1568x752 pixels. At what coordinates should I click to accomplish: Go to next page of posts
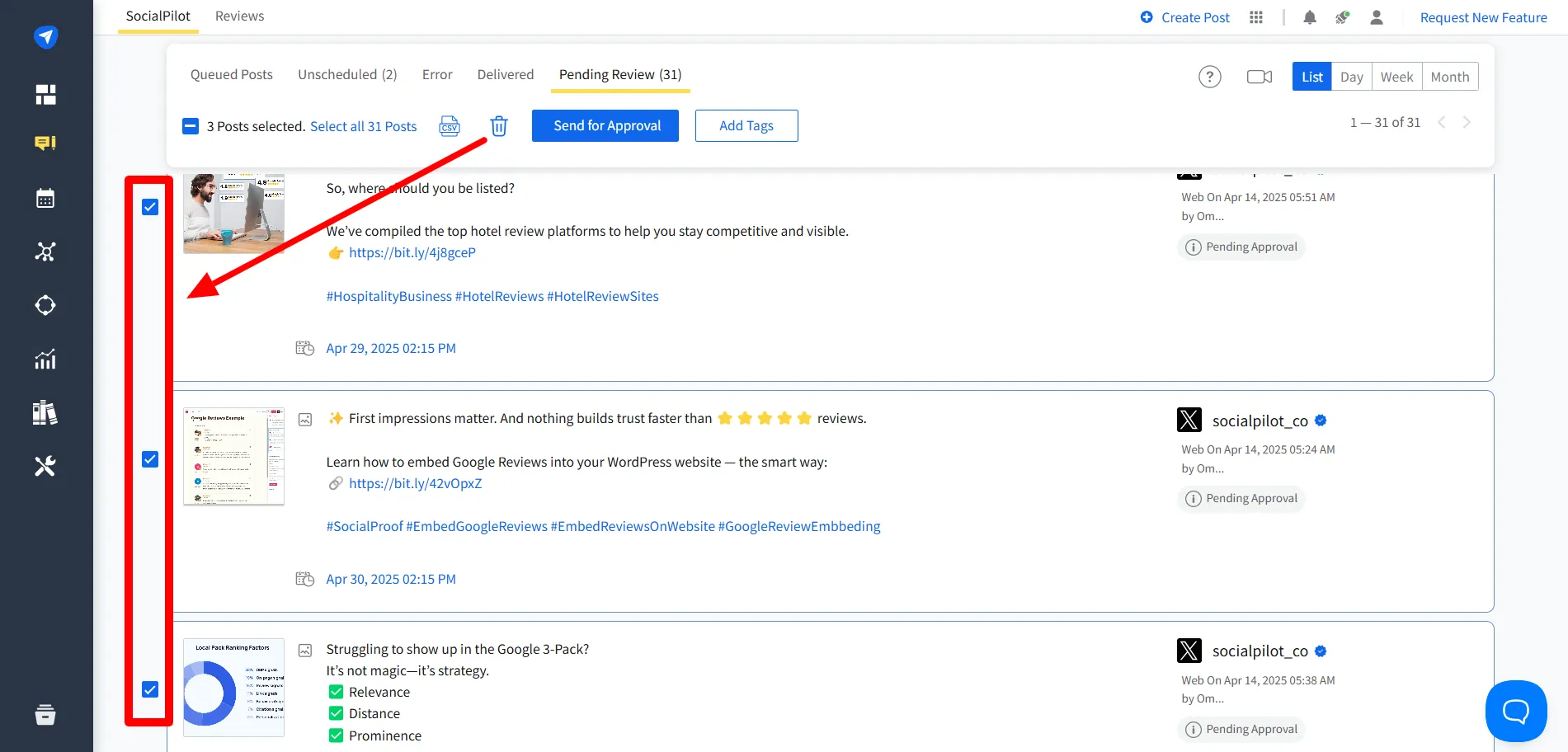point(1467,122)
